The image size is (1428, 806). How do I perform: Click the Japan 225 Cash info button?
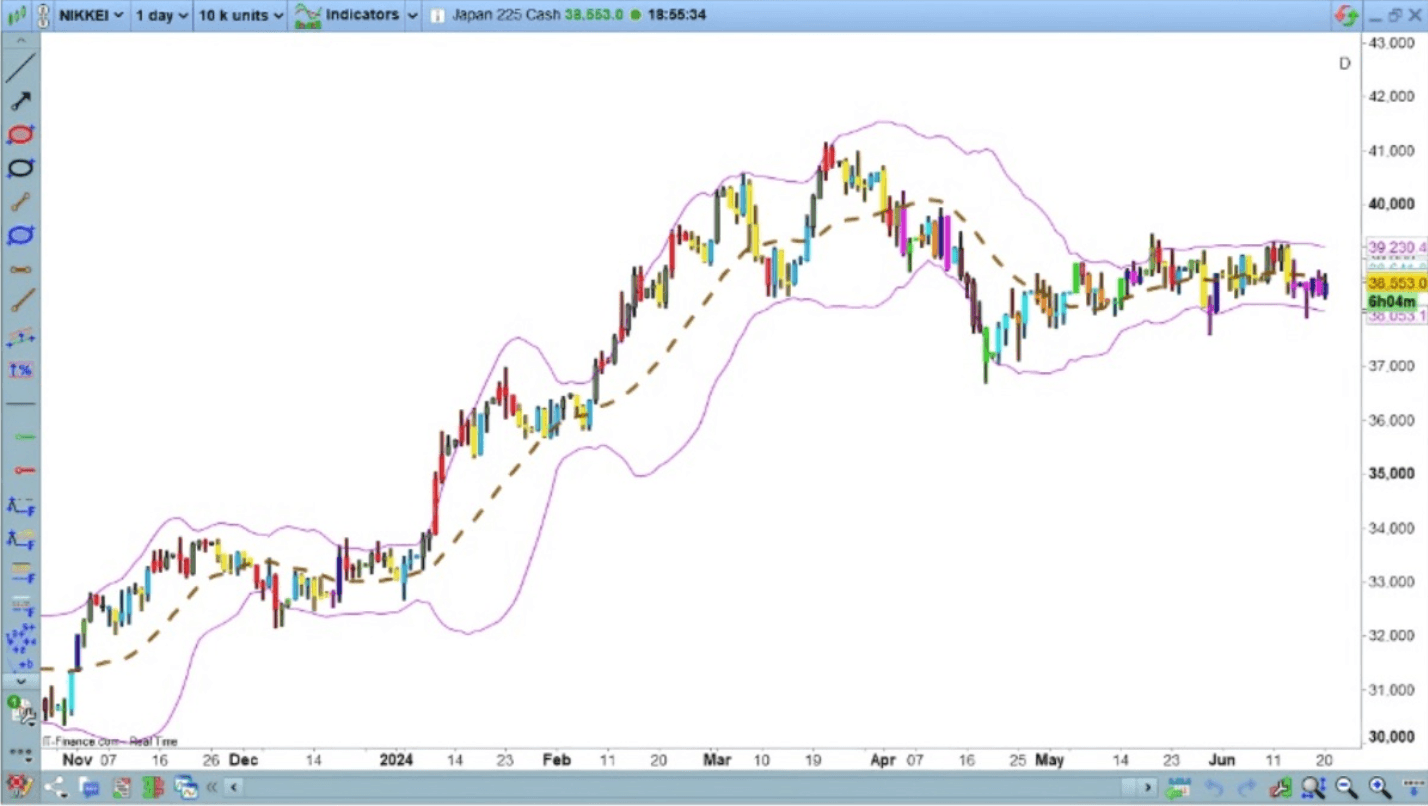point(435,15)
